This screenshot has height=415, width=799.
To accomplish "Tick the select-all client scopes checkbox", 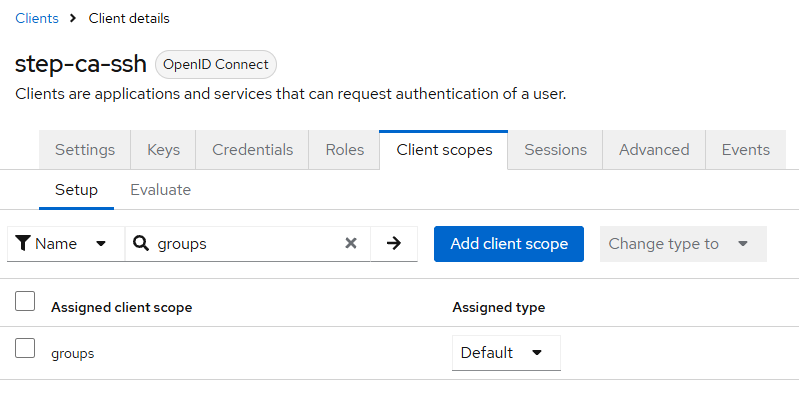I will (x=25, y=301).
